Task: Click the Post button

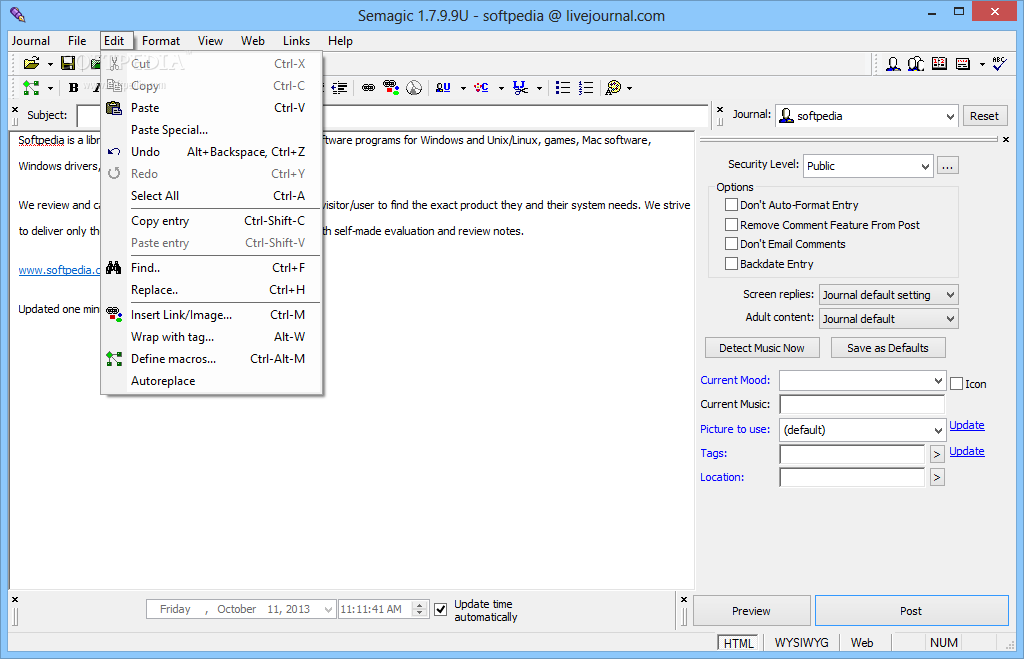Action: click(x=911, y=611)
